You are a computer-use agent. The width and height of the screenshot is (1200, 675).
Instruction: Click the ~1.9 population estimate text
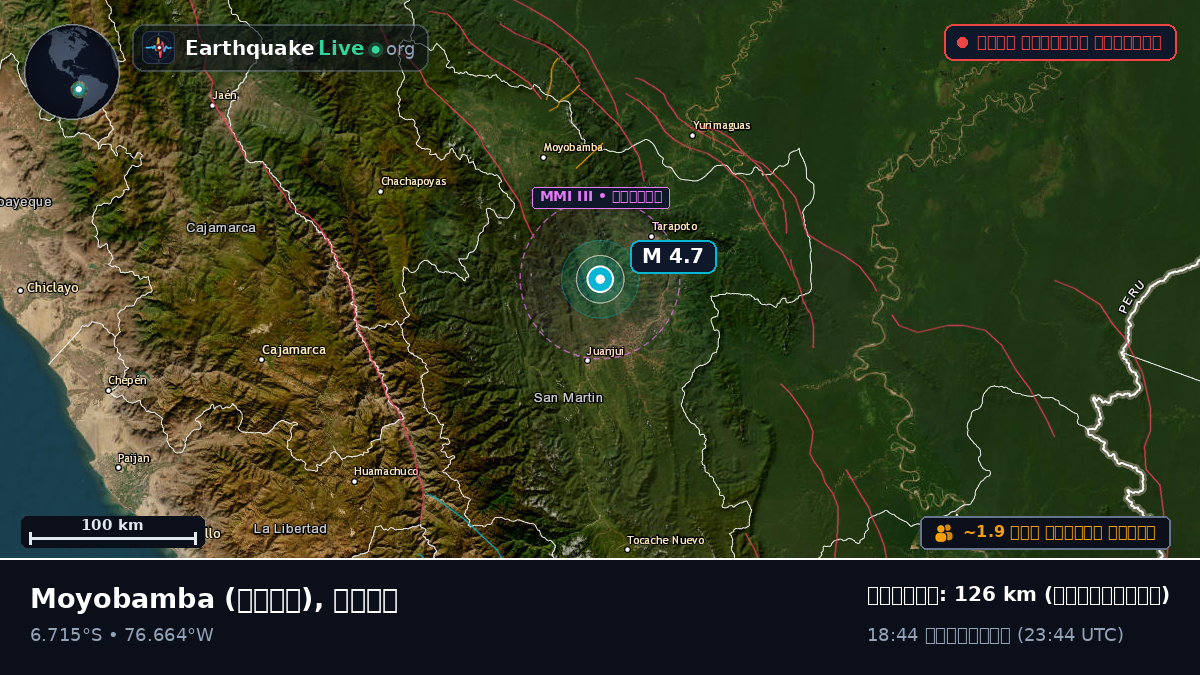(x=1059, y=533)
